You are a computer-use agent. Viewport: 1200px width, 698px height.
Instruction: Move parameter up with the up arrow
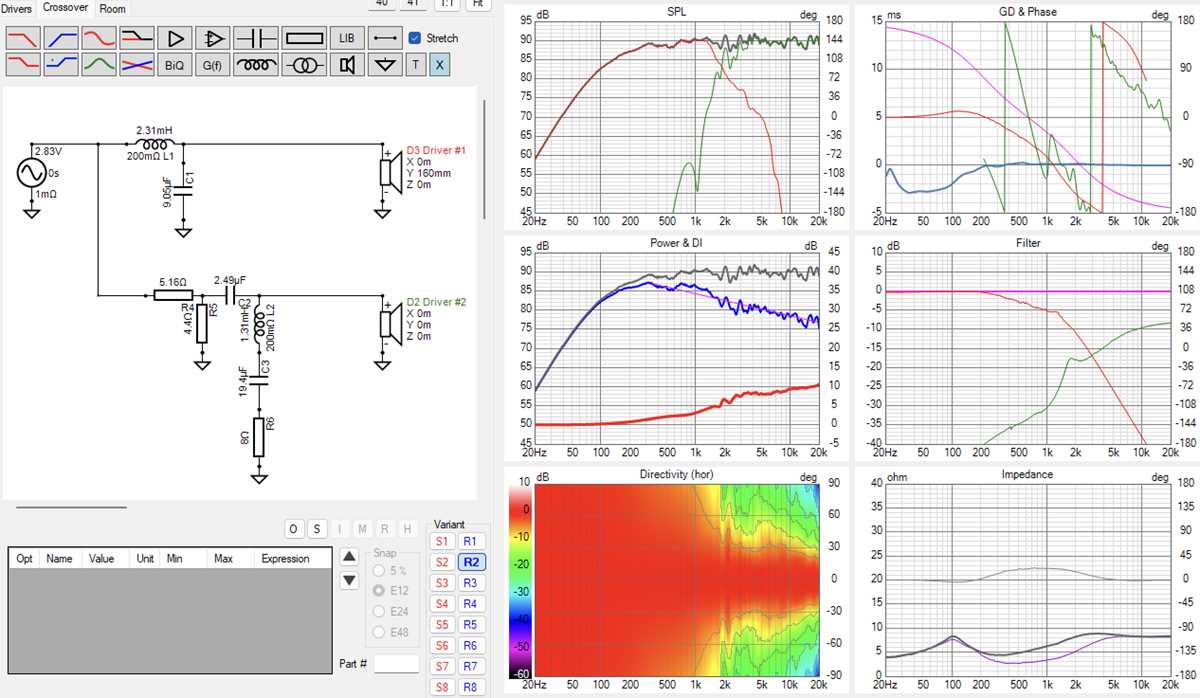tap(349, 557)
